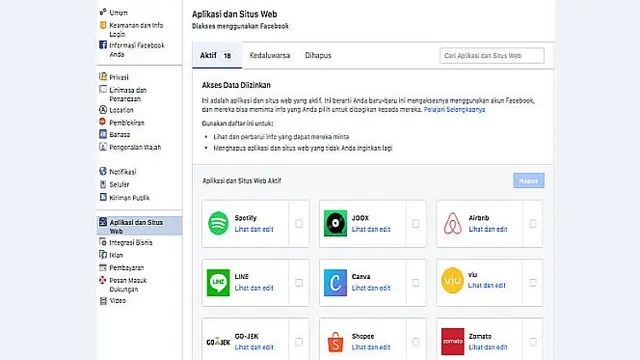Click Lihat dan edit under Canva
Screen dimensions: 640x360
coord(371,288)
